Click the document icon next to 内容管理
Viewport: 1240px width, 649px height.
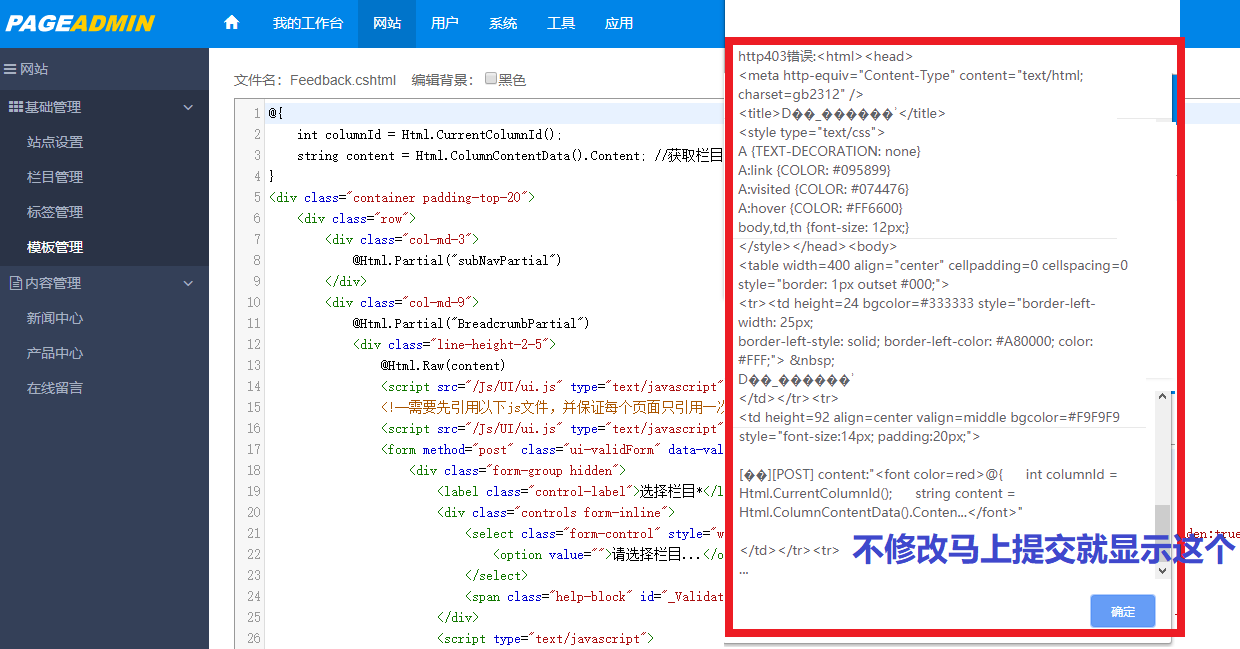[x=16, y=283]
